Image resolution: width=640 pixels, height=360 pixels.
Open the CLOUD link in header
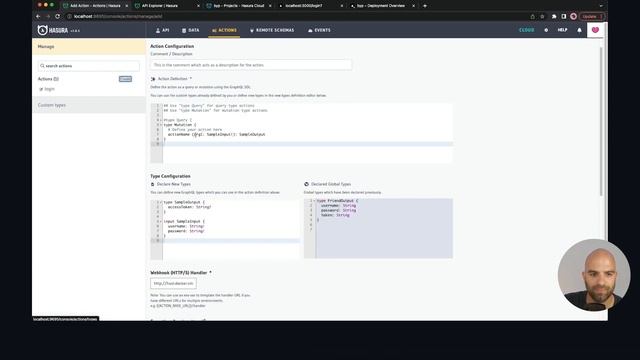click(x=527, y=30)
